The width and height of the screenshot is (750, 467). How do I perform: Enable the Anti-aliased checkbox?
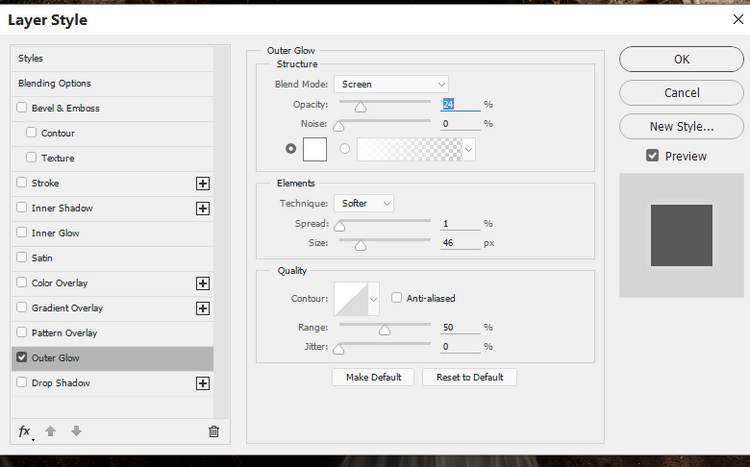click(397, 298)
